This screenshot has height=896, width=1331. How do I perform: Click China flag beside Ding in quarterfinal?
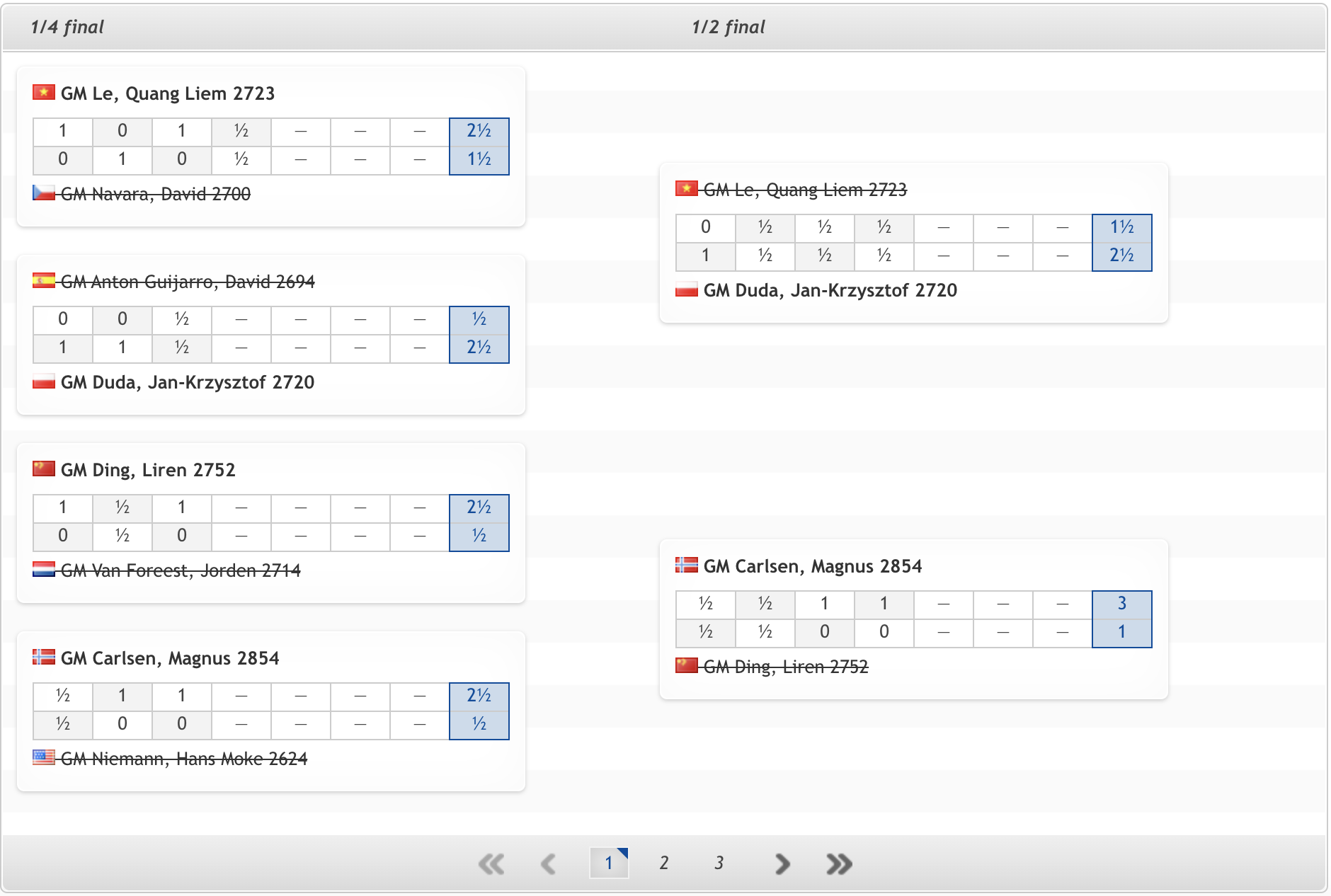click(44, 469)
